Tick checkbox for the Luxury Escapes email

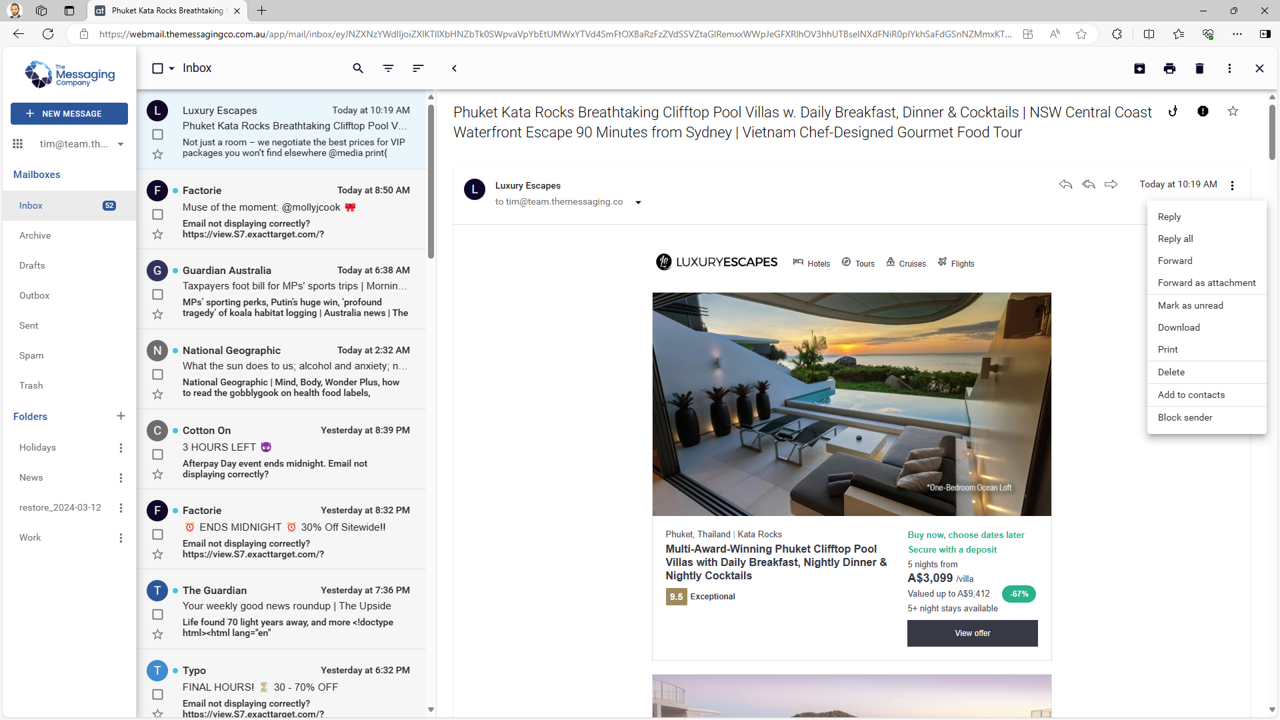pos(157,135)
